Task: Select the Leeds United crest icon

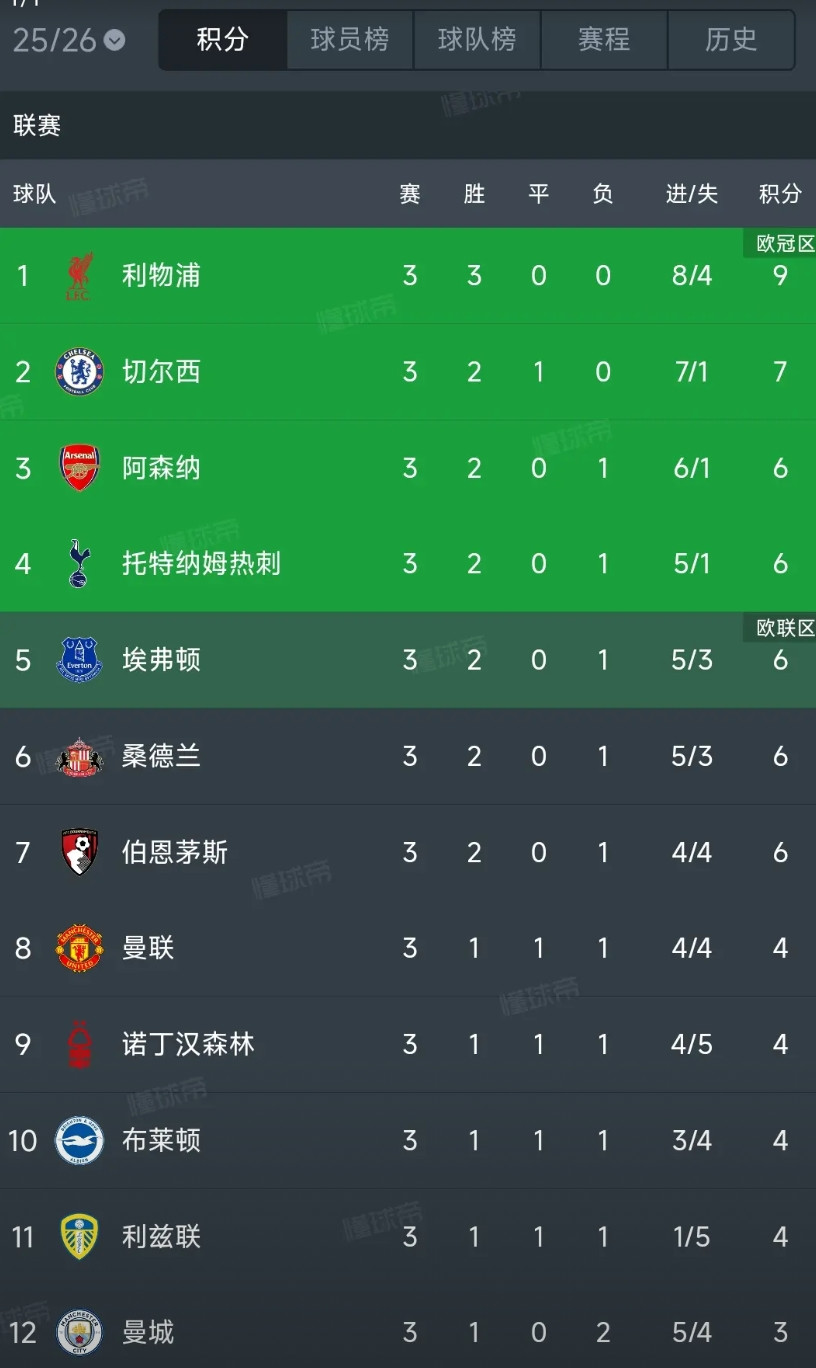Action: click(x=79, y=1236)
